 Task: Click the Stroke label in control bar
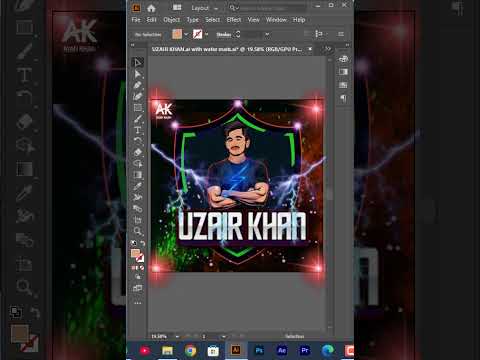[223, 34]
